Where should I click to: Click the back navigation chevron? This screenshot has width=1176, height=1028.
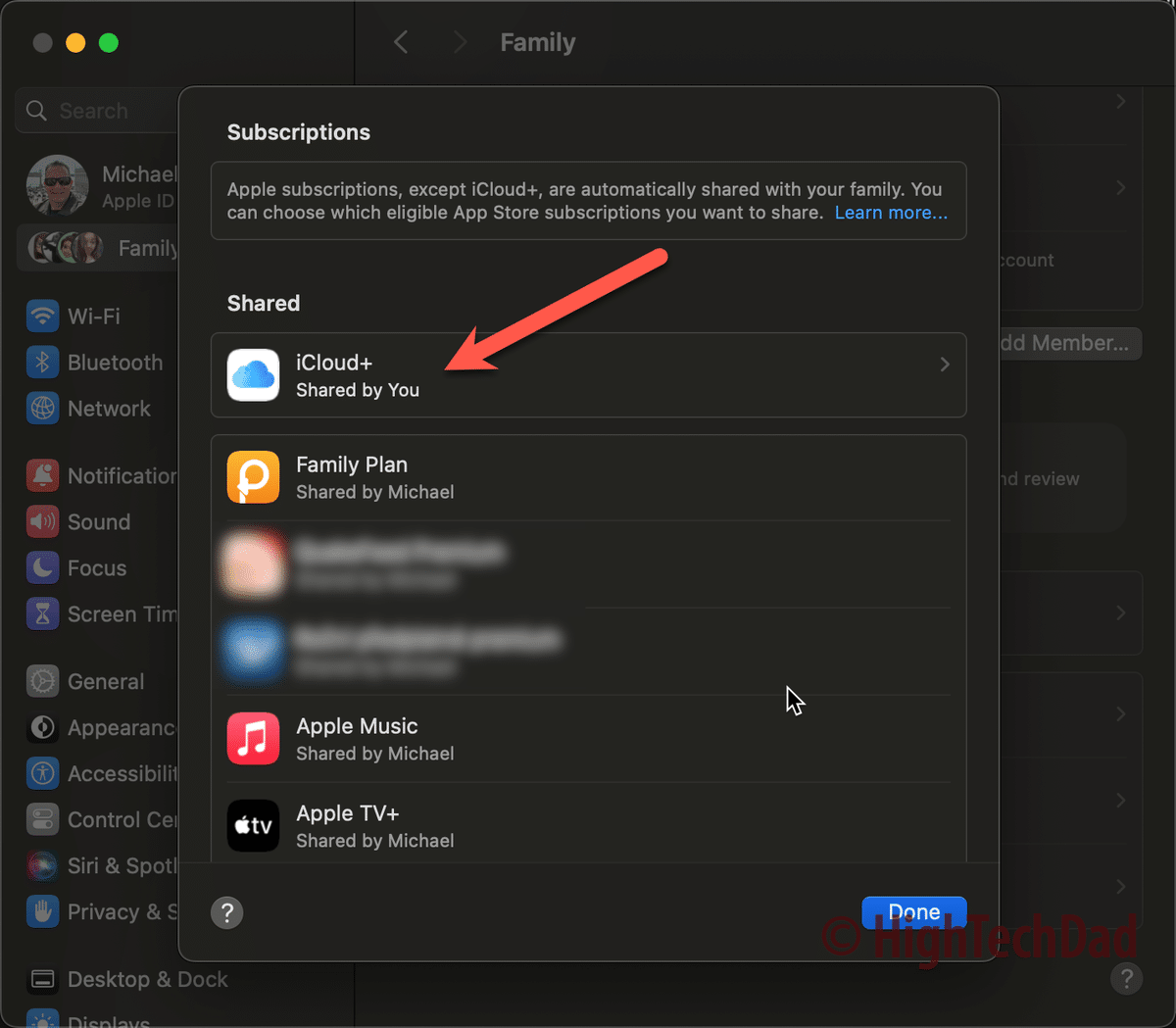pyautogui.click(x=401, y=42)
